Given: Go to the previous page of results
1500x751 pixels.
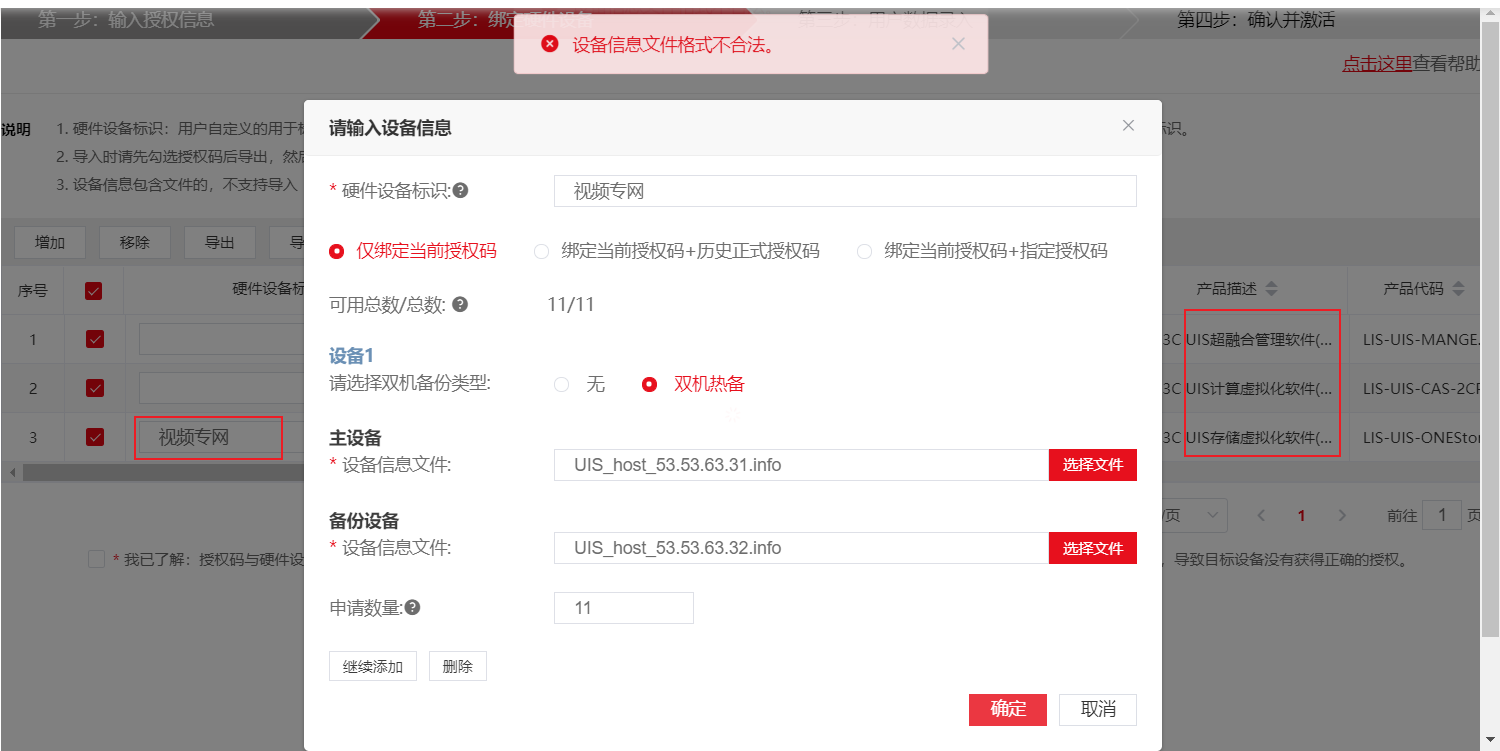Looking at the screenshot, I should [x=1261, y=516].
